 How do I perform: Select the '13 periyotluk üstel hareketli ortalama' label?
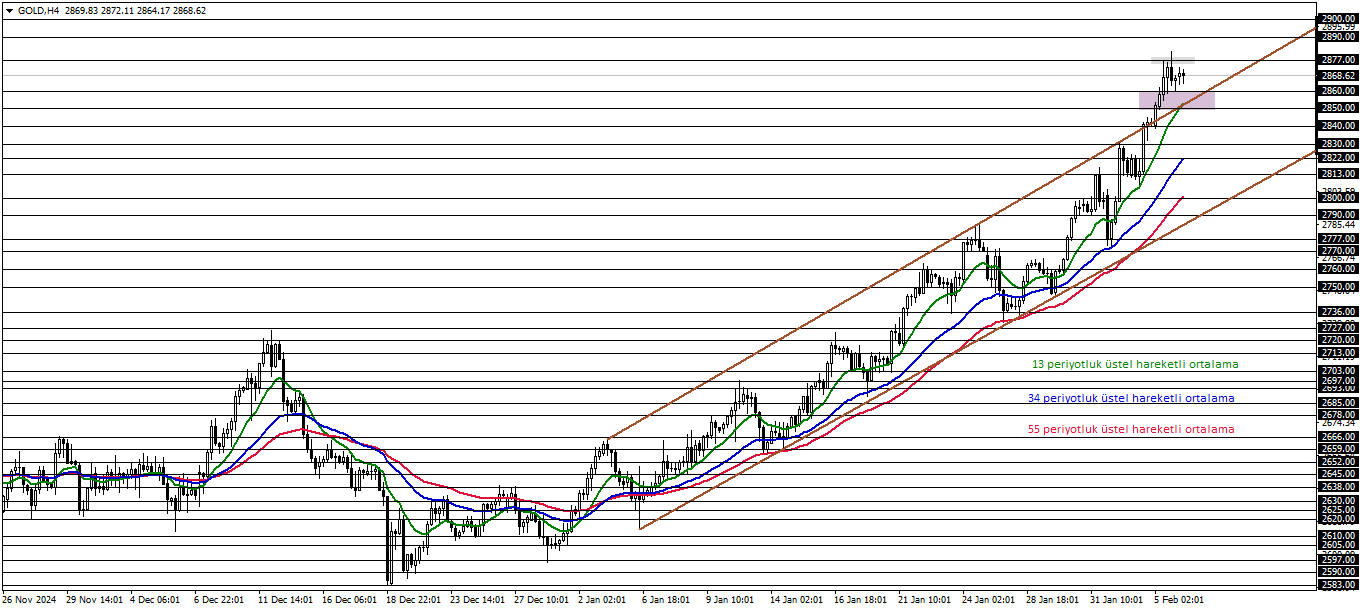click(x=1134, y=364)
